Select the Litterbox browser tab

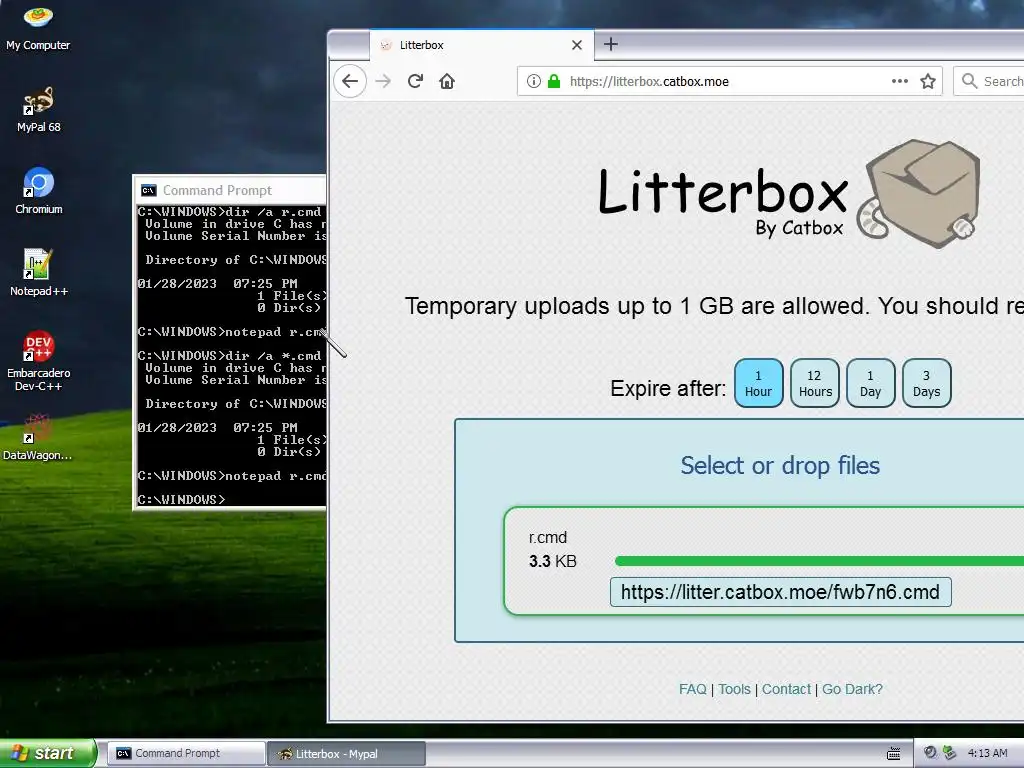pos(481,45)
